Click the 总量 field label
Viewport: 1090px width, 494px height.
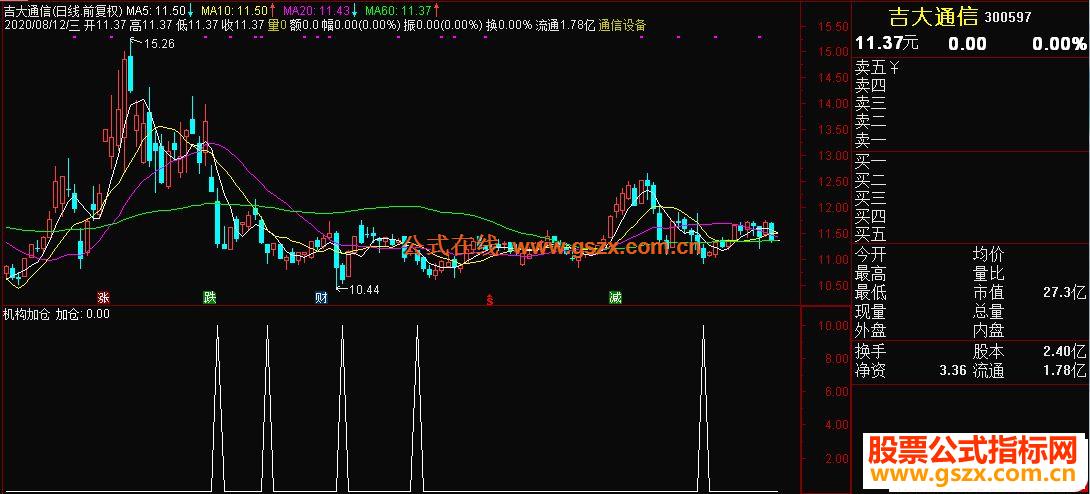point(989,311)
